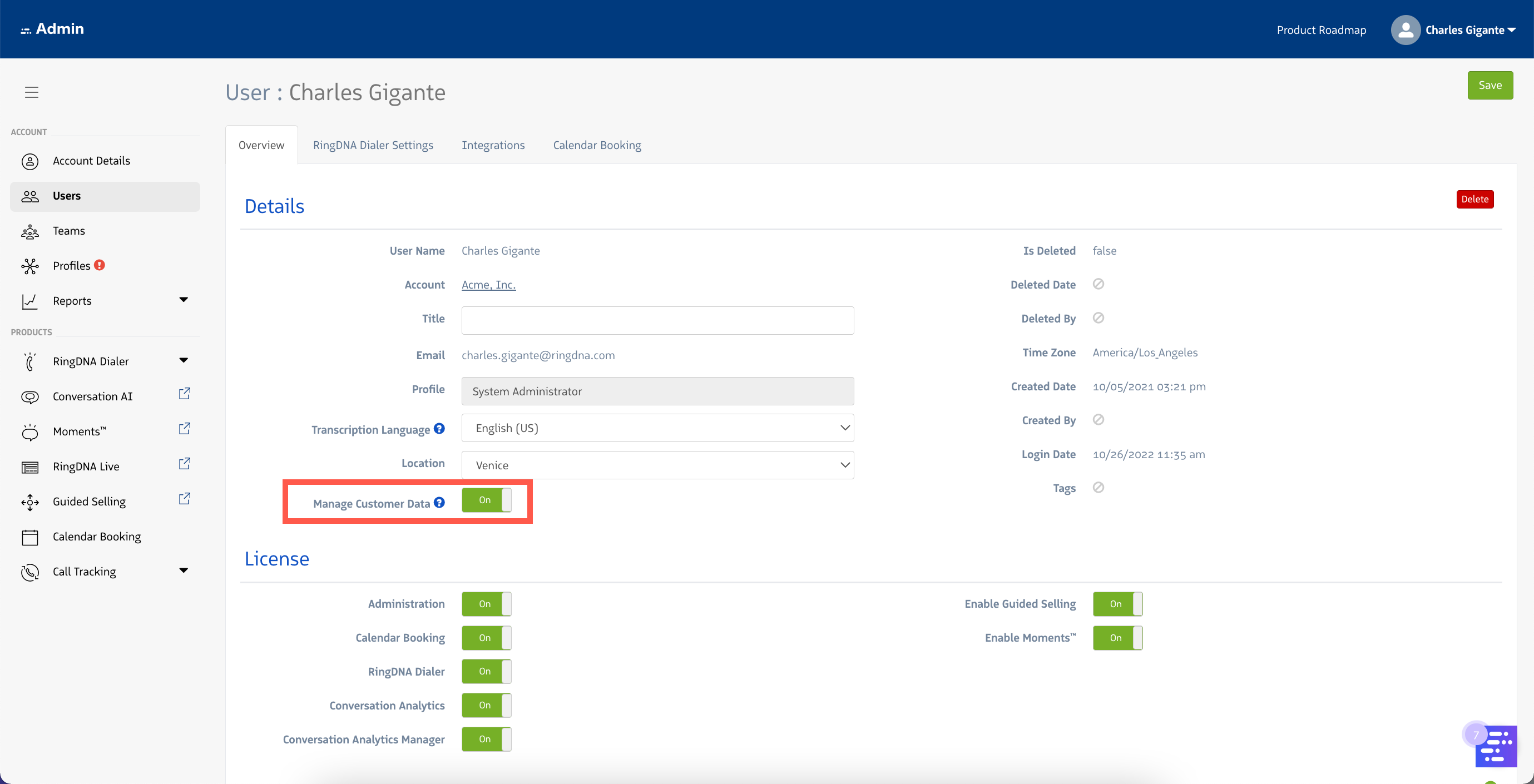The width and height of the screenshot is (1534, 784).
Task: Click the Calendar Booking sidebar icon
Action: click(x=30, y=537)
